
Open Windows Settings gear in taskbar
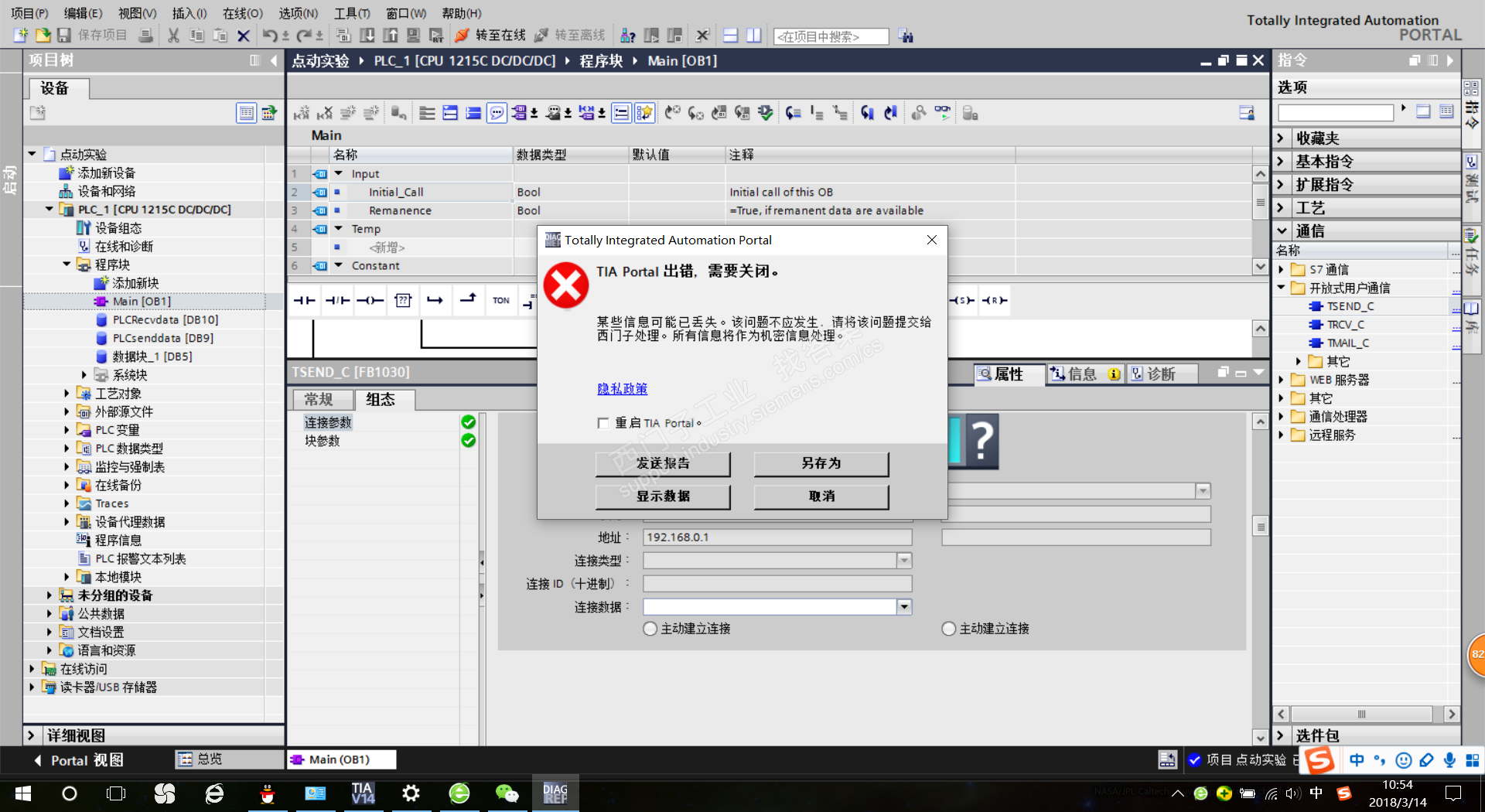pyautogui.click(x=411, y=793)
